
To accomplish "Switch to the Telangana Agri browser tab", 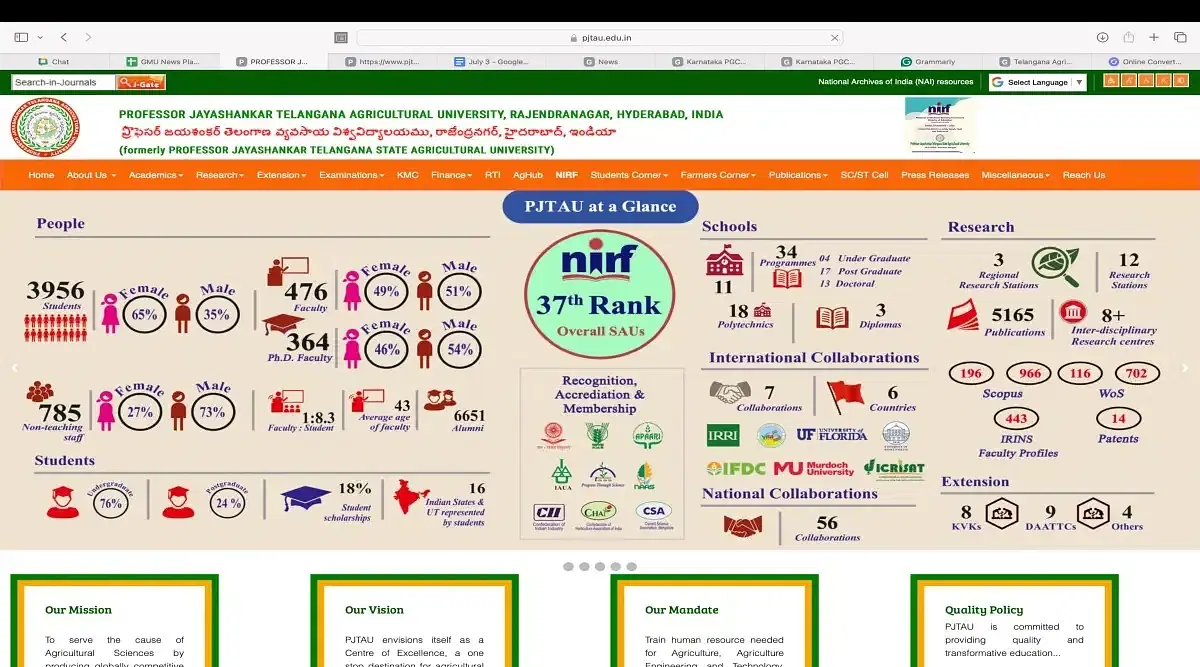I will point(1036,61).
